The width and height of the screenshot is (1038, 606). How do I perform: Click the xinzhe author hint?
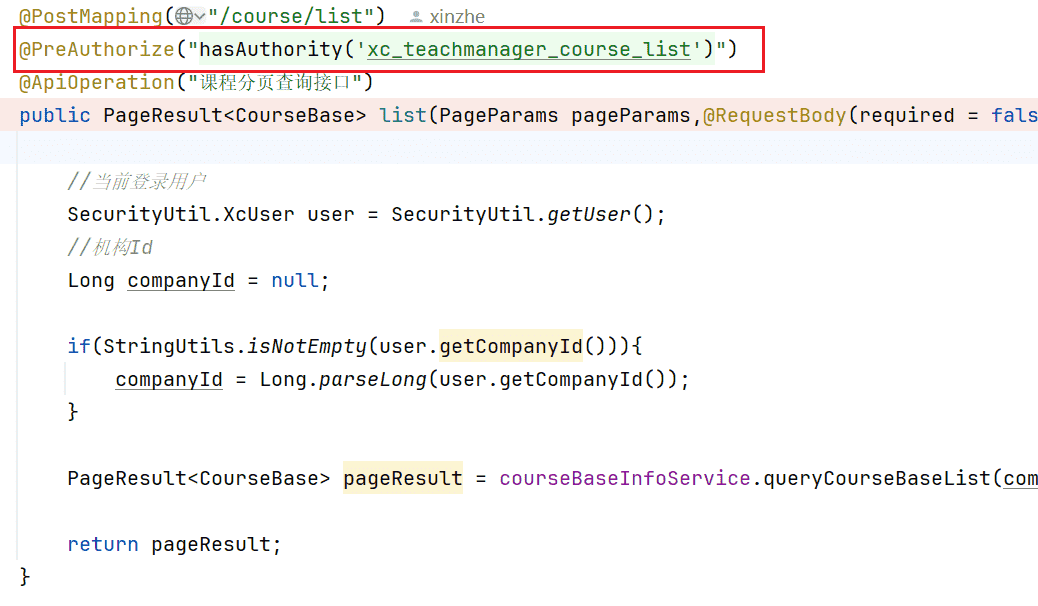click(x=460, y=17)
